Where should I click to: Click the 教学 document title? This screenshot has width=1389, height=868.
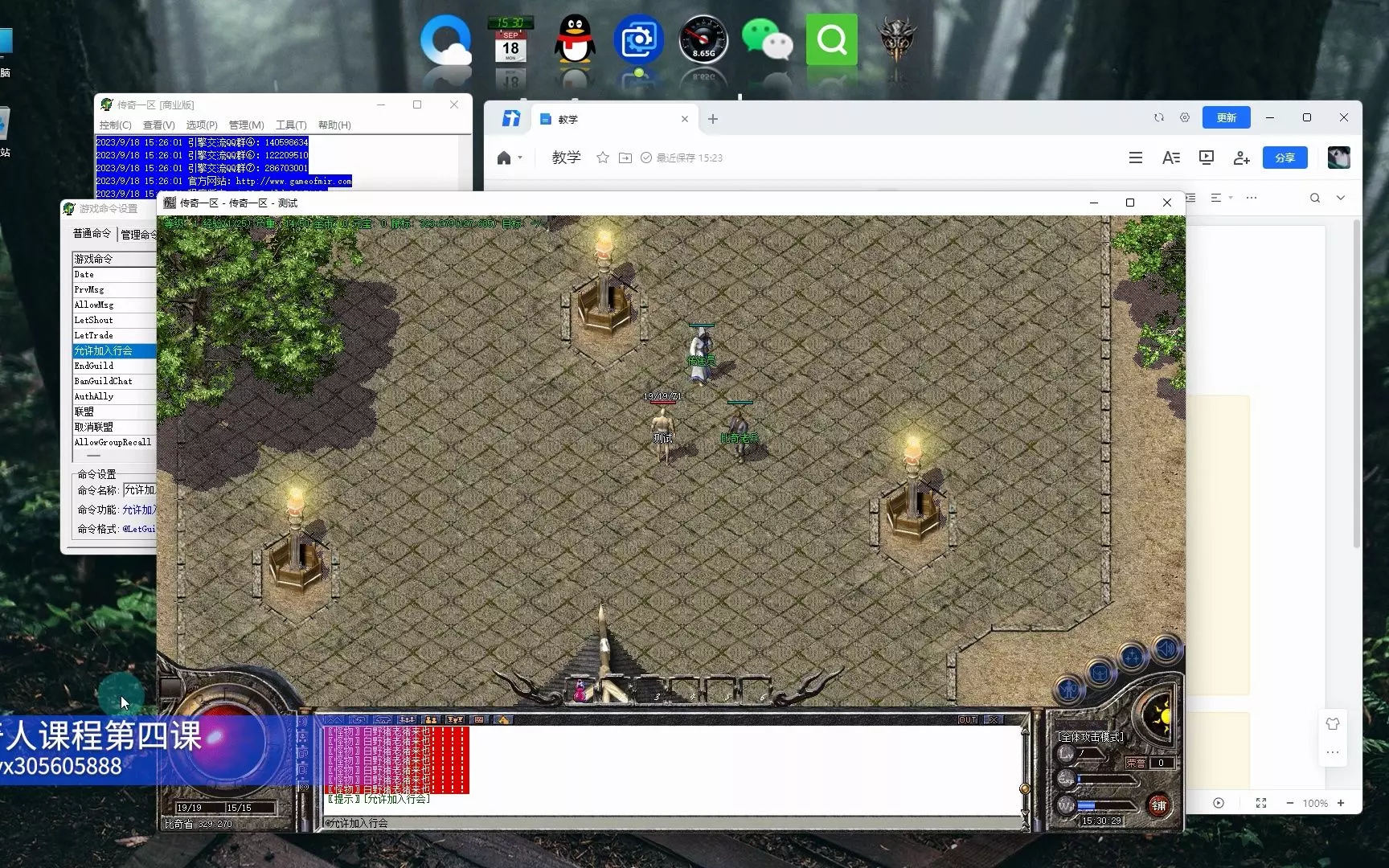[567, 158]
